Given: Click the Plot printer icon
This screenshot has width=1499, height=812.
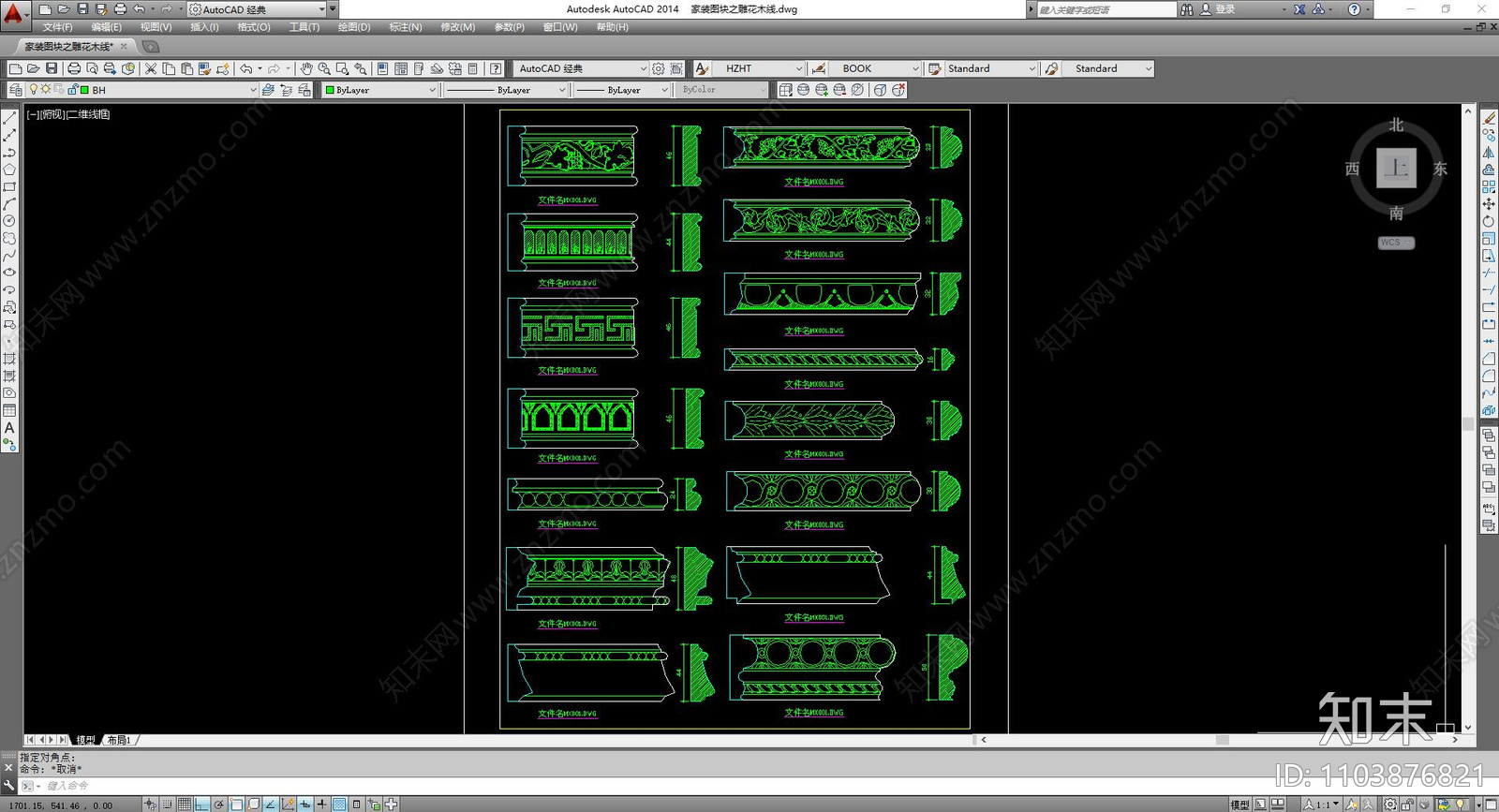Looking at the screenshot, I should (x=74, y=68).
